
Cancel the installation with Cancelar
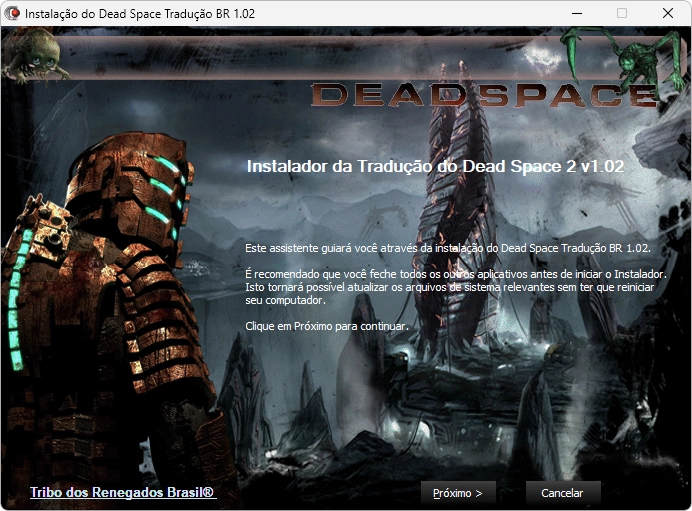pos(563,492)
